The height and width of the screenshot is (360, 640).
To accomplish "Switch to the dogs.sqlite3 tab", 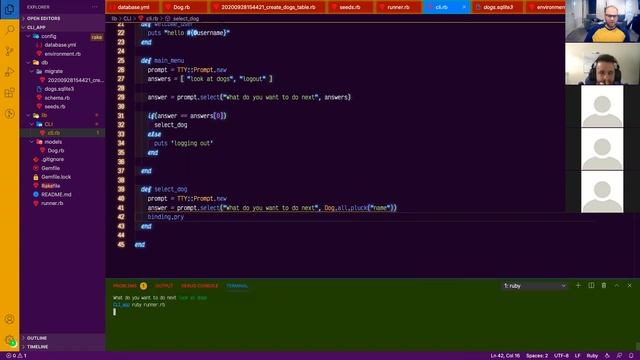I will pyautogui.click(x=498, y=7).
